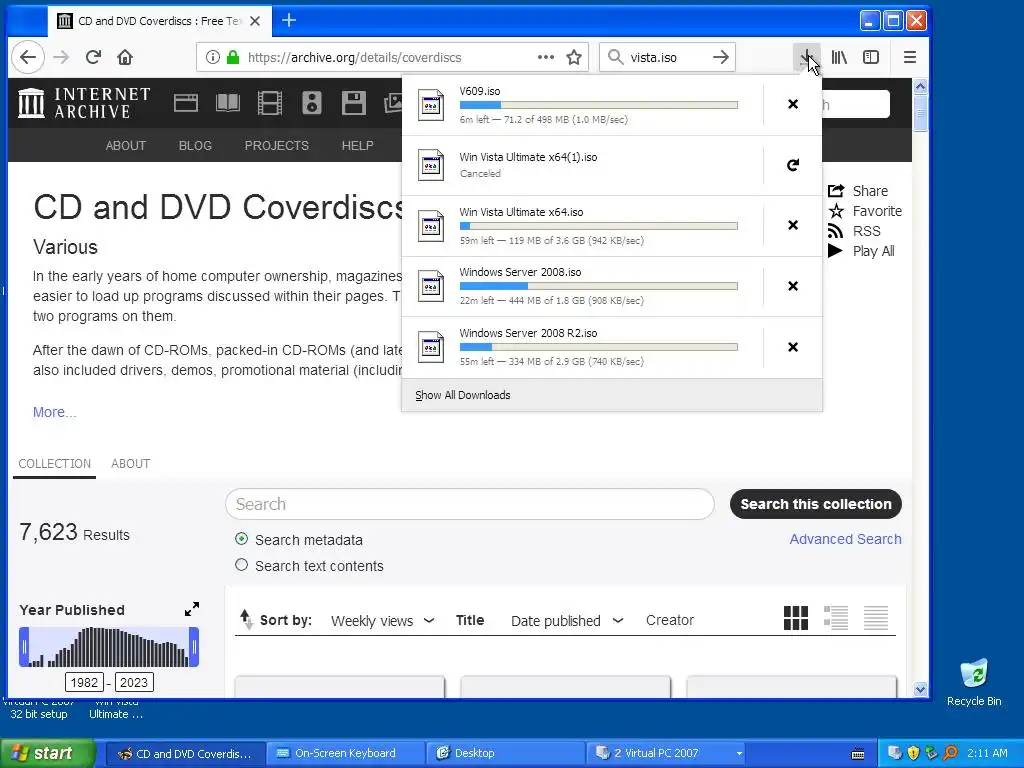Switch to detailed list view
Viewport: 1024px width, 768px height.
click(836, 618)
